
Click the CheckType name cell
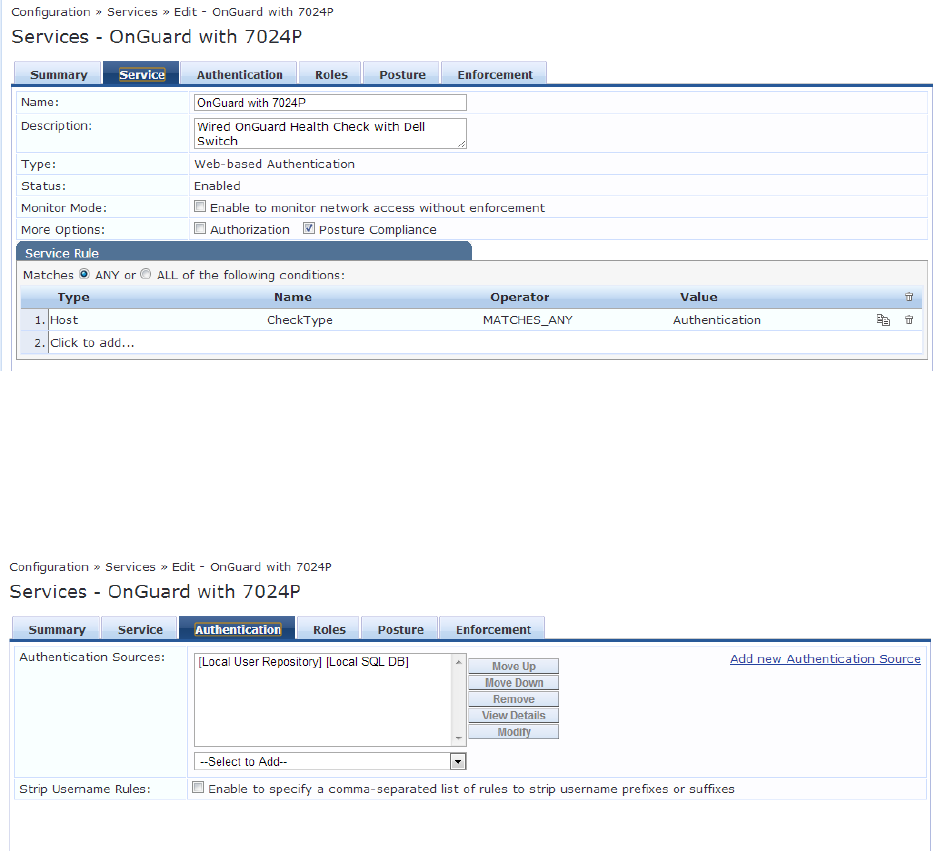pyautogui.click(x=299, y=320)
